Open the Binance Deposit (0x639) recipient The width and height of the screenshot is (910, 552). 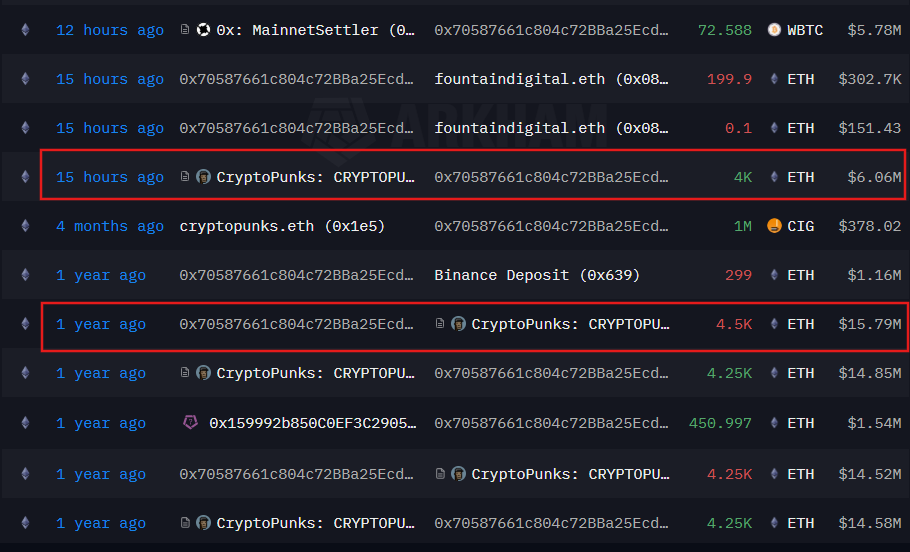[x=537, y=276]
